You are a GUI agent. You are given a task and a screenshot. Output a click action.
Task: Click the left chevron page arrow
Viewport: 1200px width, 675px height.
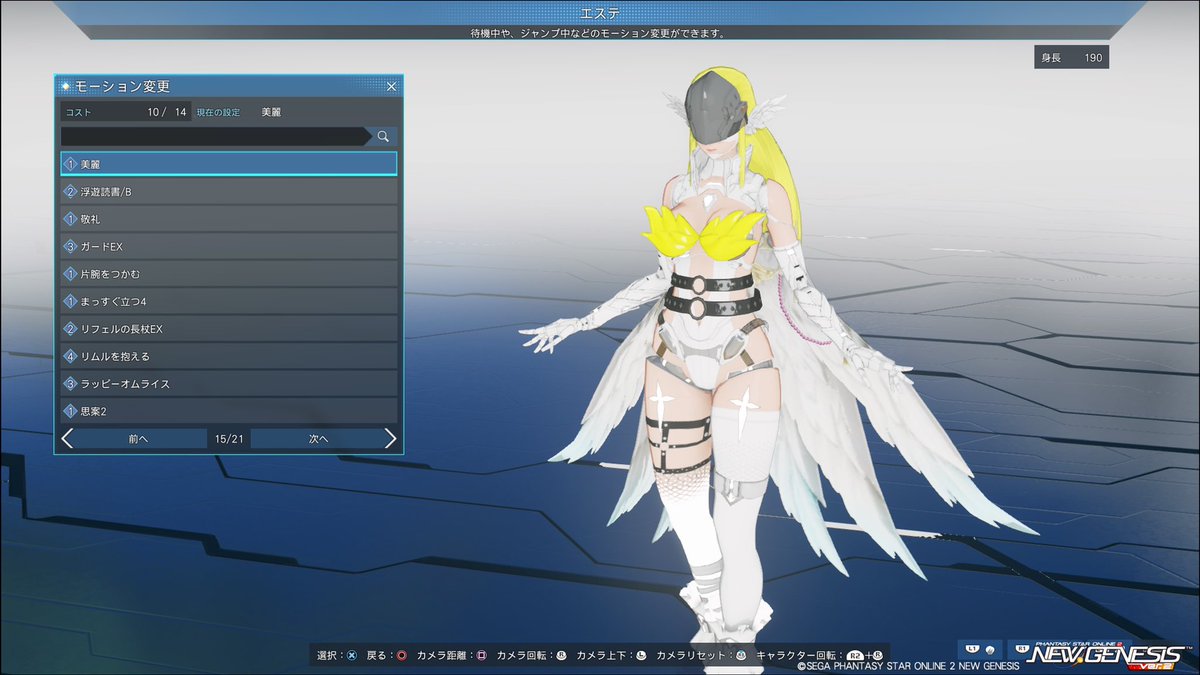coord(67,438)
